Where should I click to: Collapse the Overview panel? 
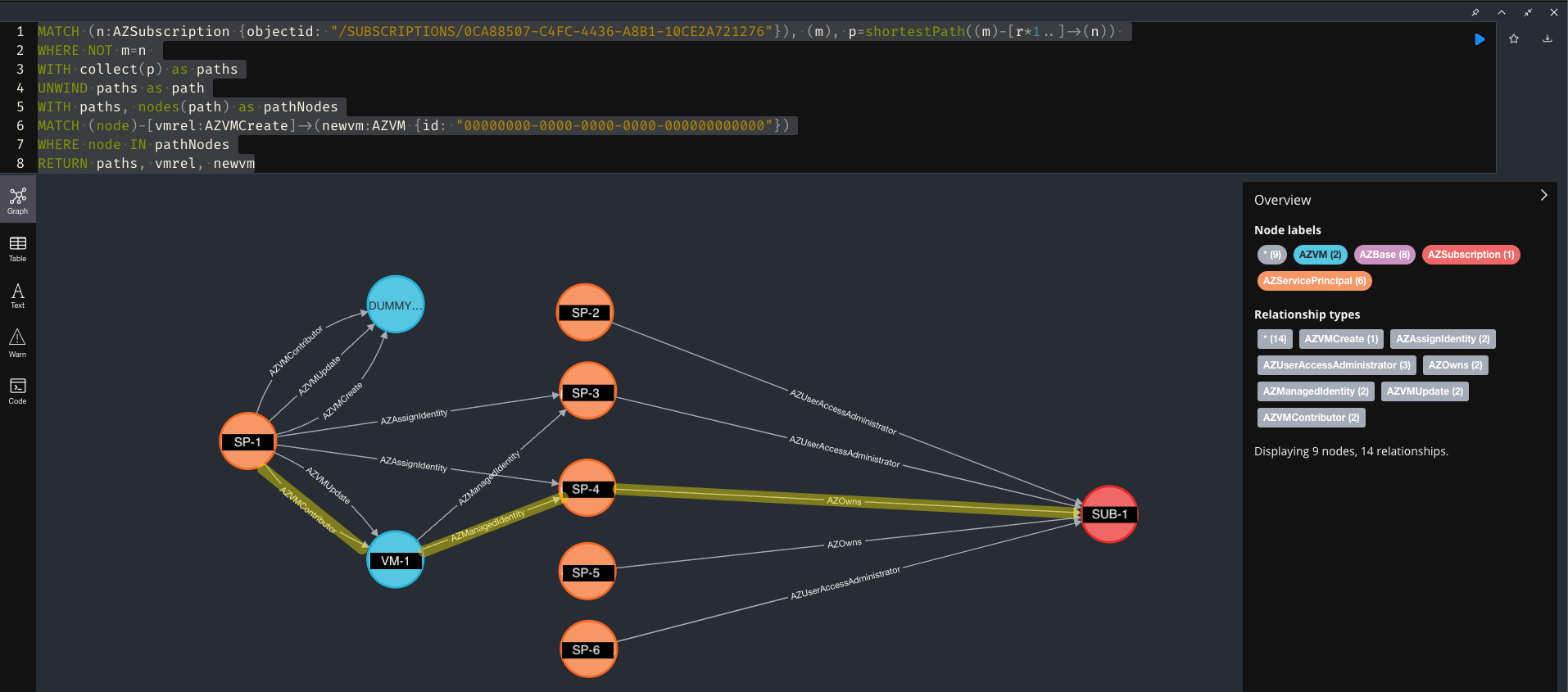pyautogui.click(x=1543, y=195)
